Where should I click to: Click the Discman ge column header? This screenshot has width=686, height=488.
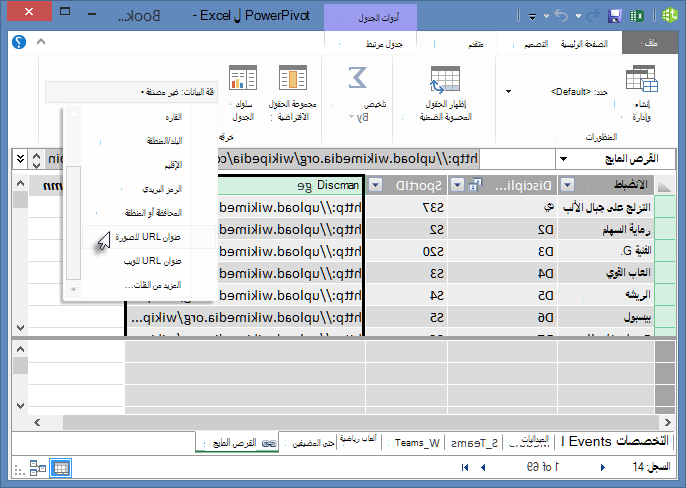pyautogui.click(x=290, y=185)
